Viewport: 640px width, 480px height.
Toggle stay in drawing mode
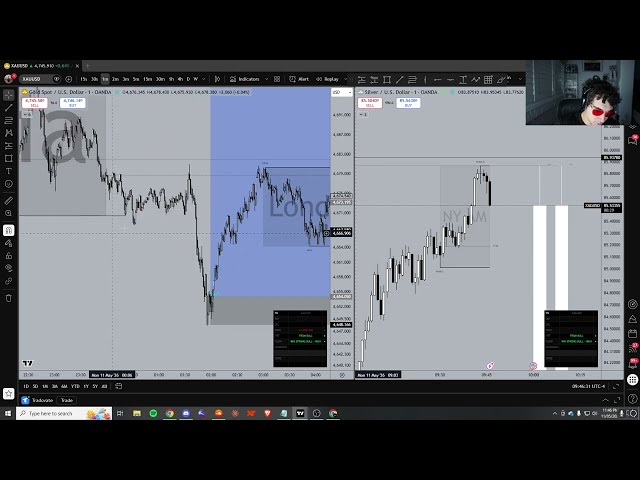(9, 243)
